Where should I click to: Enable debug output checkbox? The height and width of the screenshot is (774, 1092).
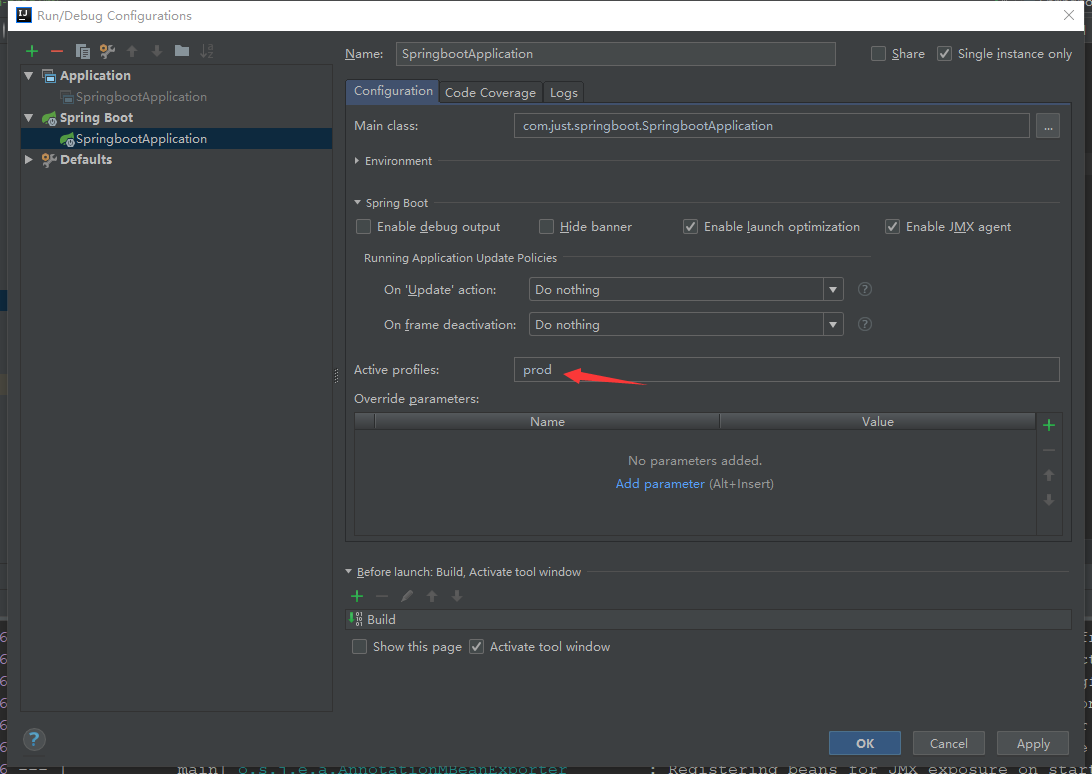tap(363, 226)
